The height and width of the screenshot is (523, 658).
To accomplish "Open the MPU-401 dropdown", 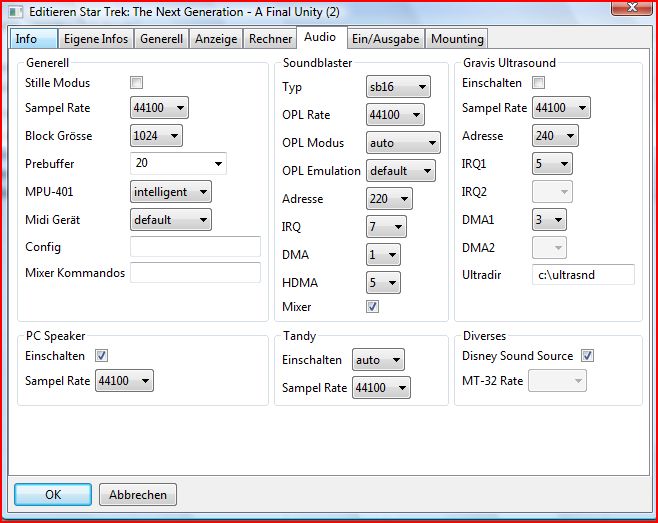I will (171, 191).
